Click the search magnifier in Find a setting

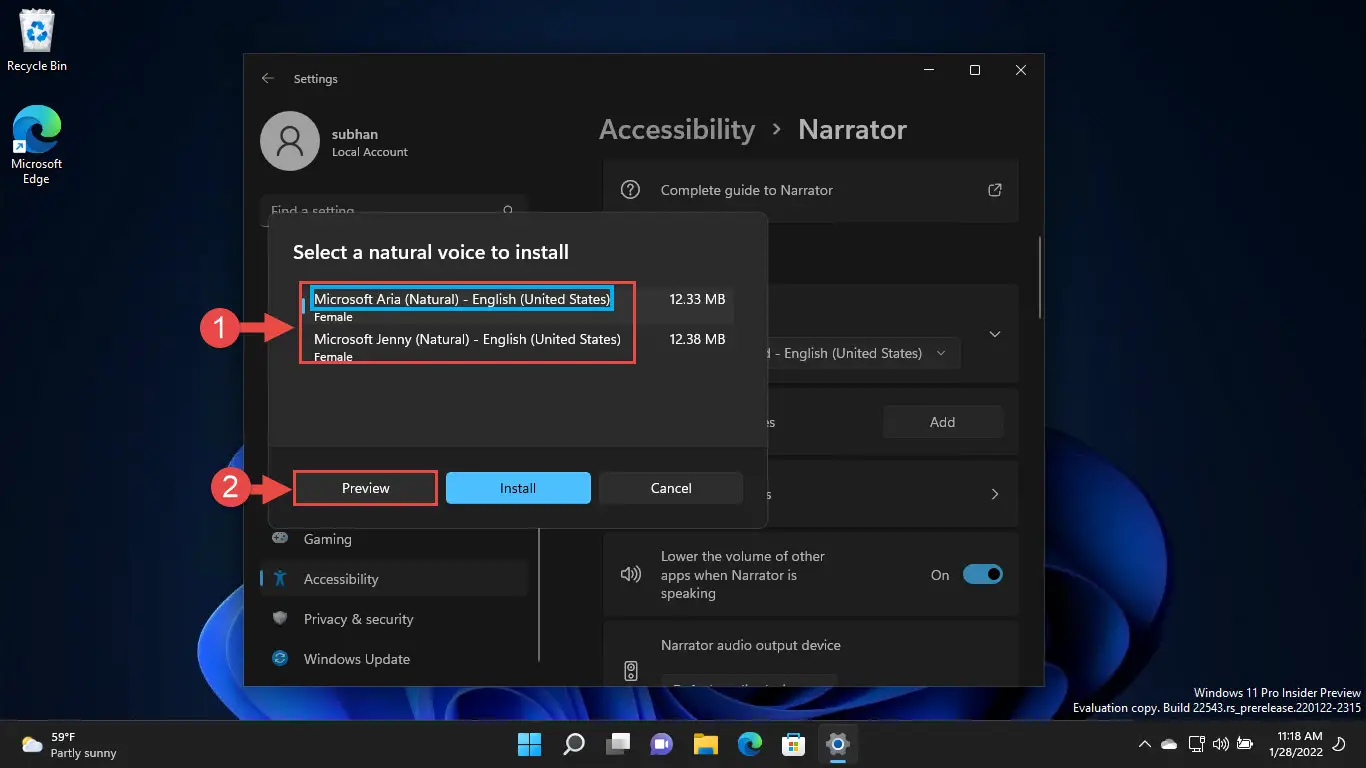point(508,211)
